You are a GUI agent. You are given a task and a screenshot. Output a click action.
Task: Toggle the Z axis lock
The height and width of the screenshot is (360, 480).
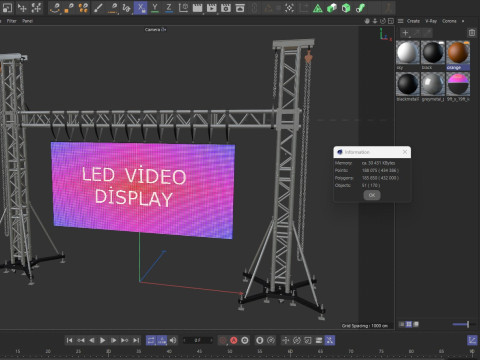click(x=169, y=7)
